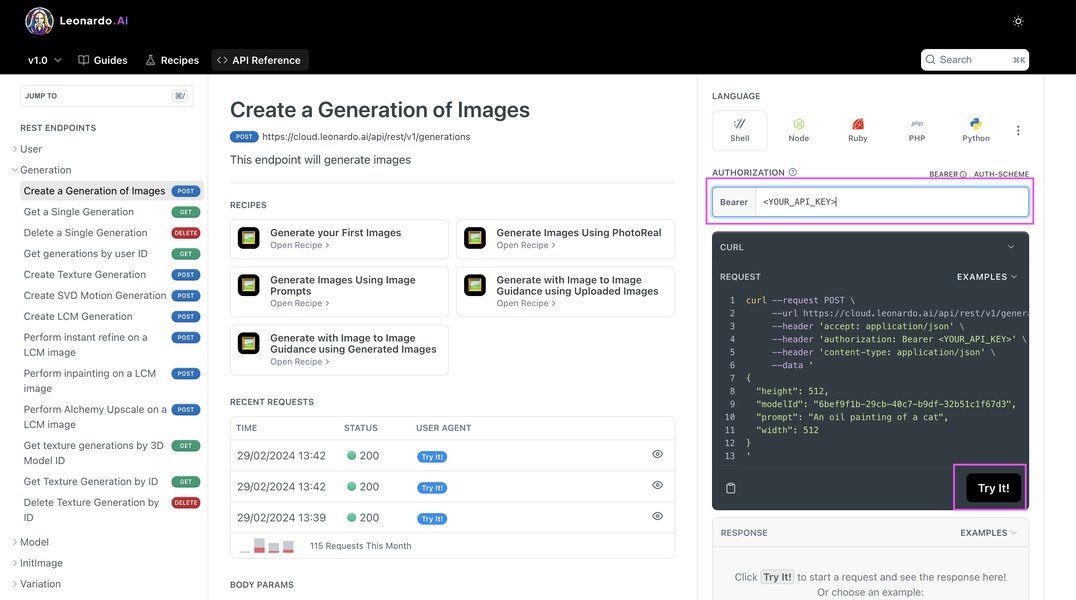
Task: Click the endpoint URL next to POST
Action: click(366, 137)
